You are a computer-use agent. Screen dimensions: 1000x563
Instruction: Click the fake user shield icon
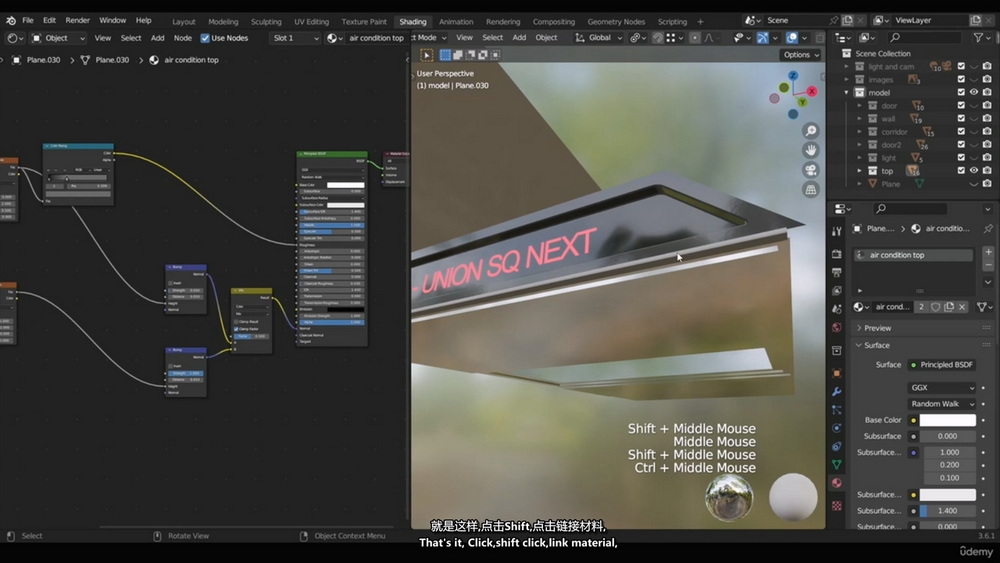click(936, 307)
